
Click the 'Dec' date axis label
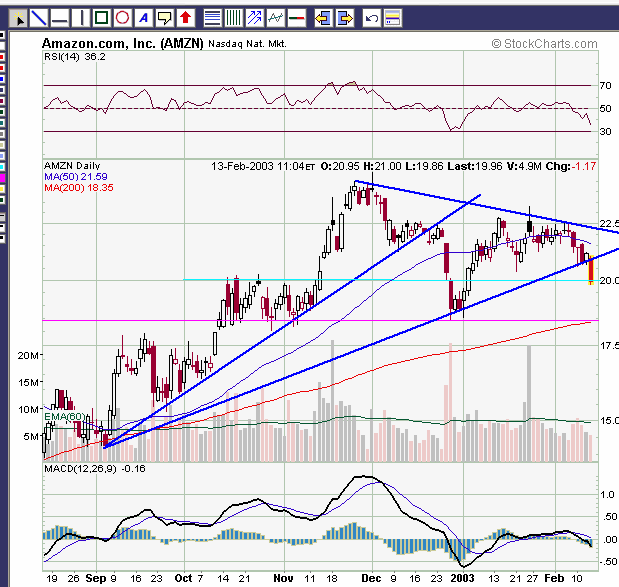coord(371,578)
